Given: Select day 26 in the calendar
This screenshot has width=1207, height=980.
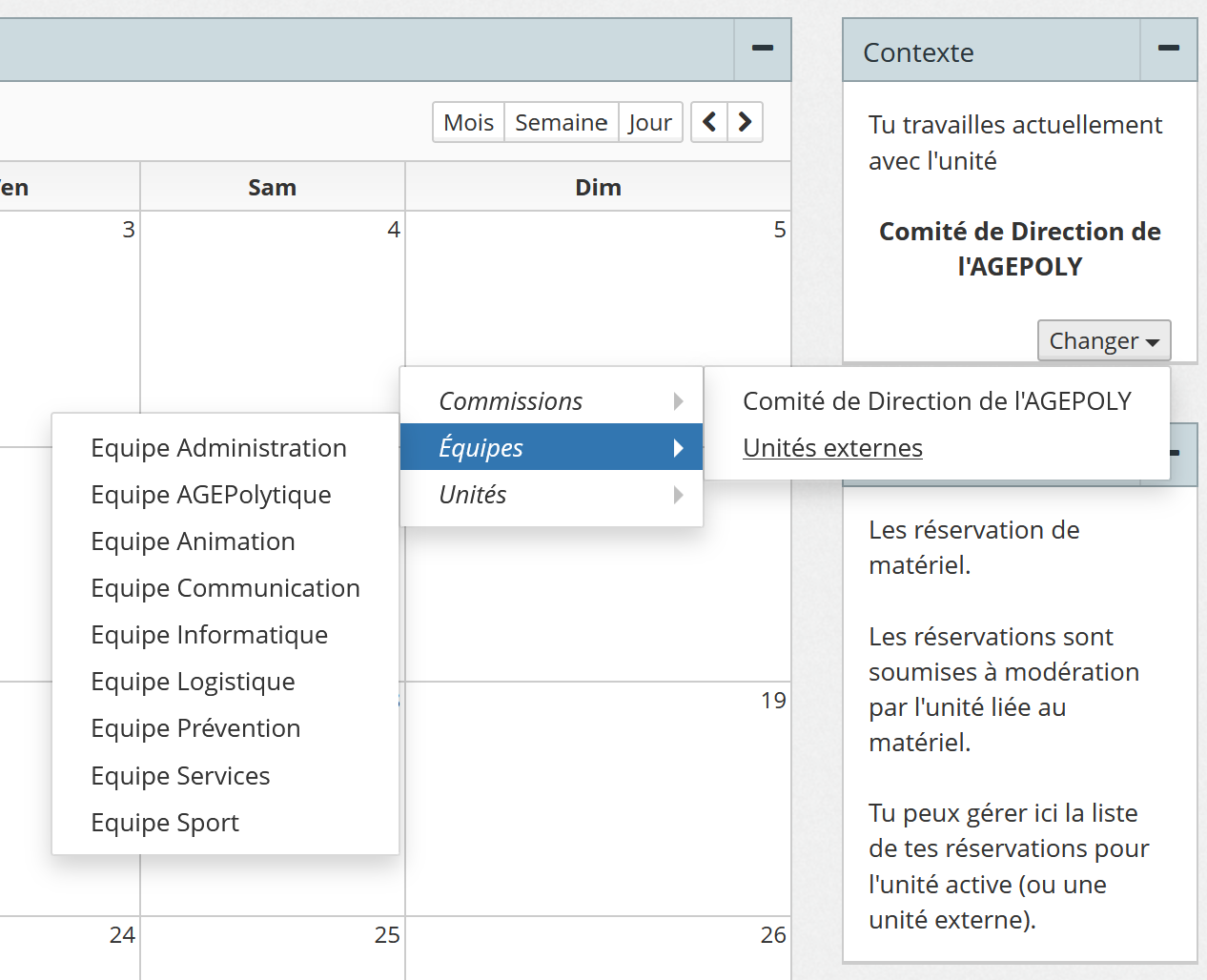Looking at the screenshot, I should tap(773, 934).
